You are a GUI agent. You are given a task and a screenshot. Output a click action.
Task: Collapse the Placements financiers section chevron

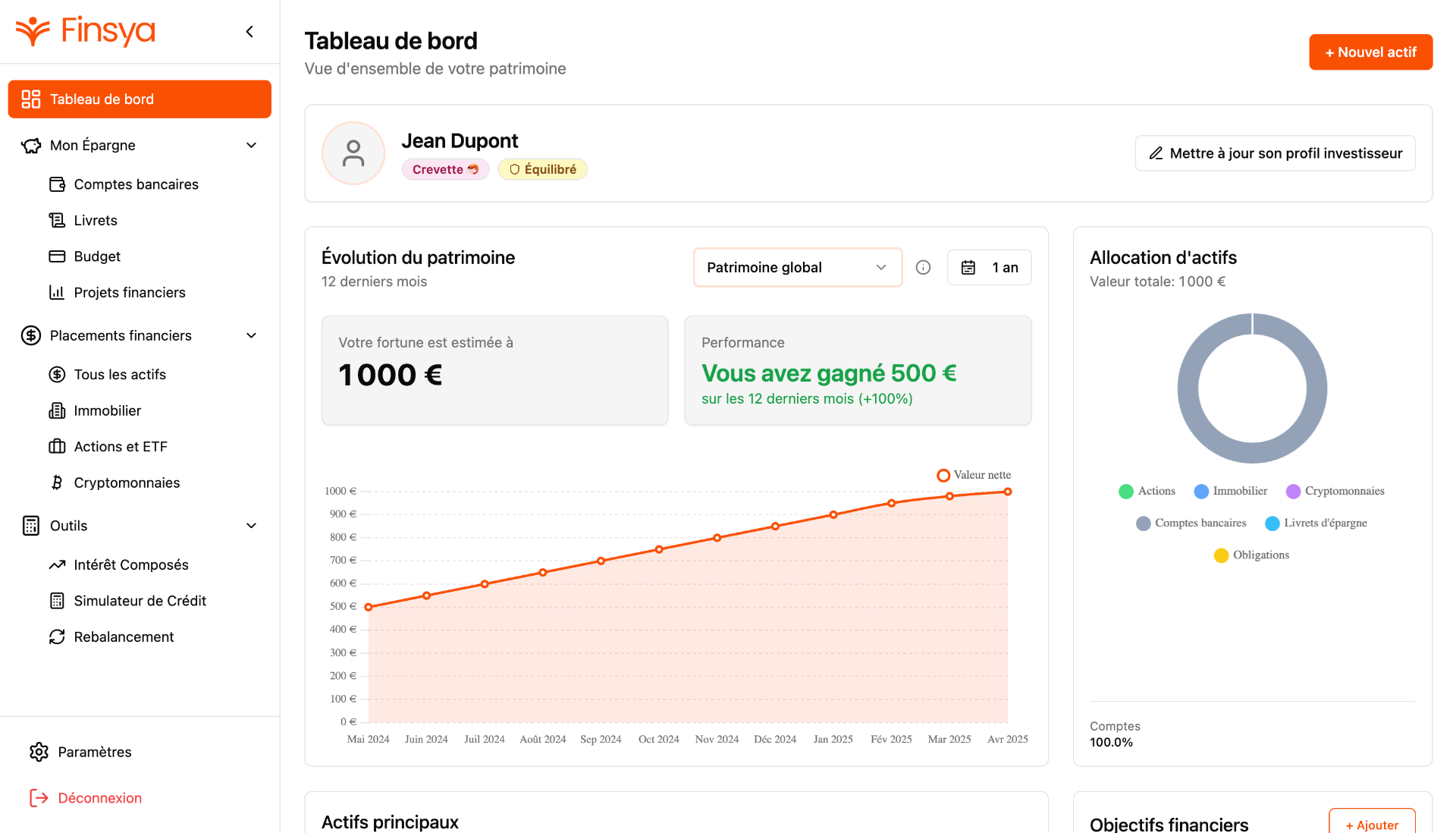click(252, 335)
